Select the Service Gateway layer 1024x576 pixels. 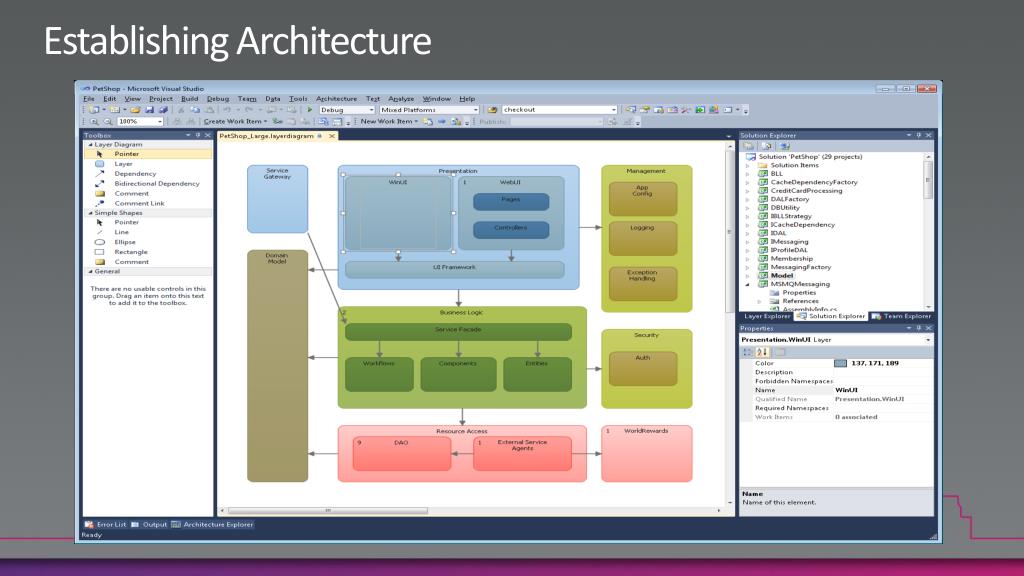point(278,199)
